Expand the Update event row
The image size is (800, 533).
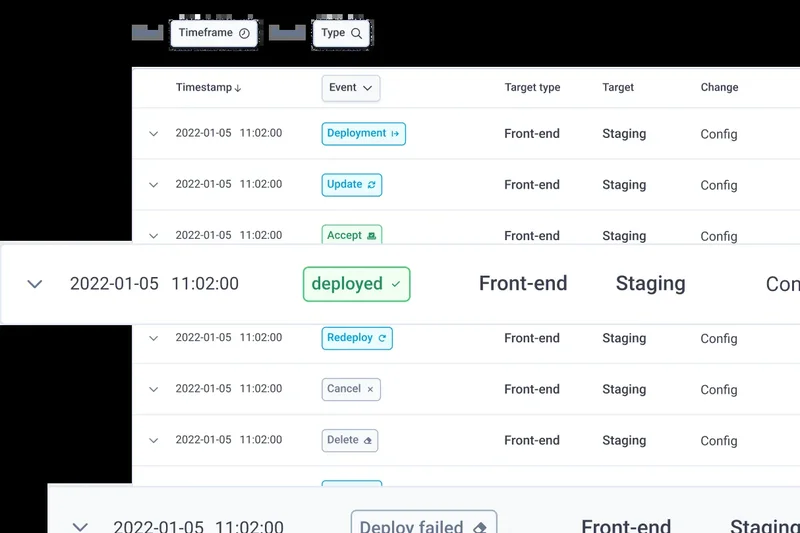pyautogui.click(x=153, y=185)
